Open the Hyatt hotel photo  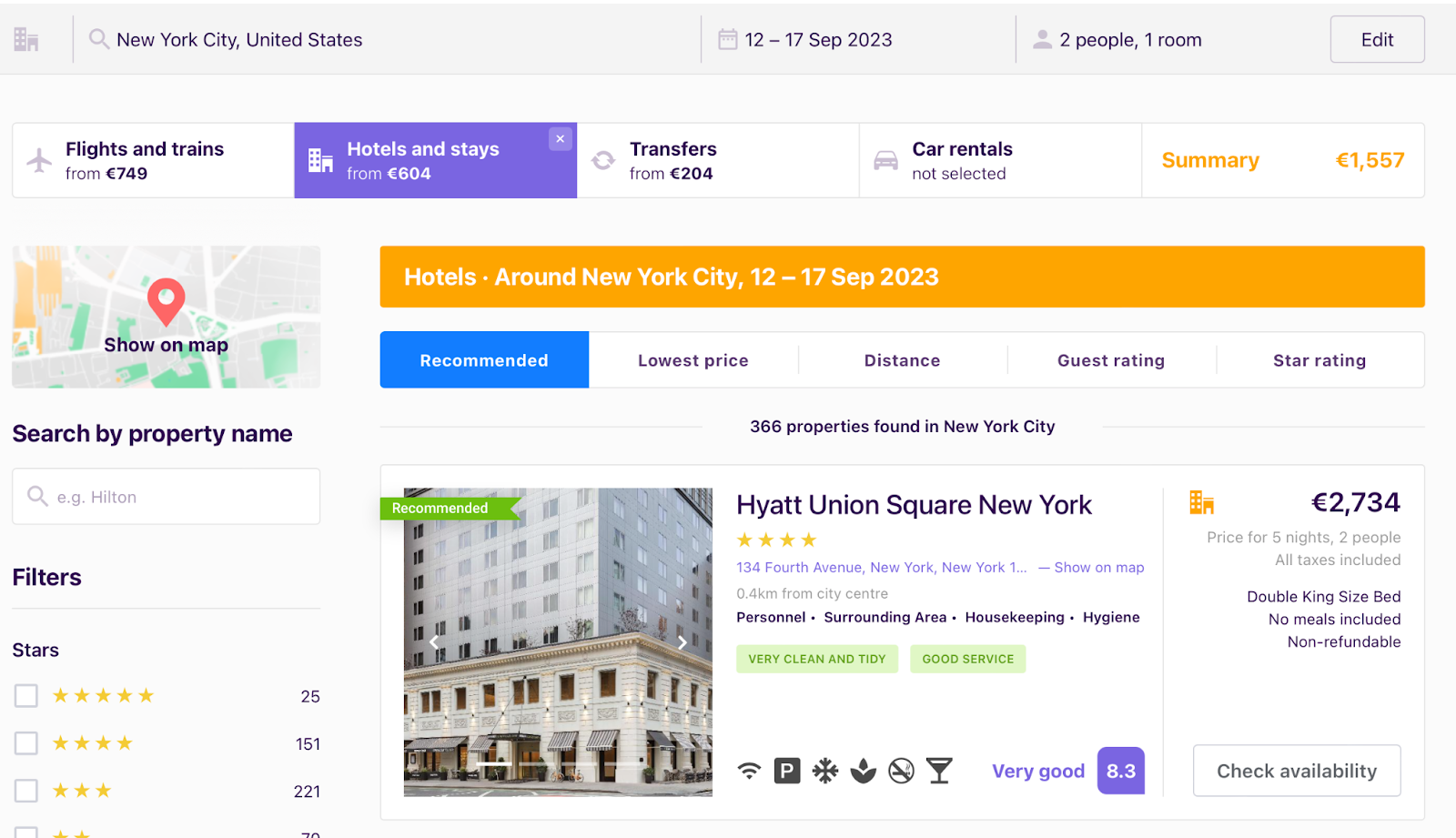tap(558, 642)
